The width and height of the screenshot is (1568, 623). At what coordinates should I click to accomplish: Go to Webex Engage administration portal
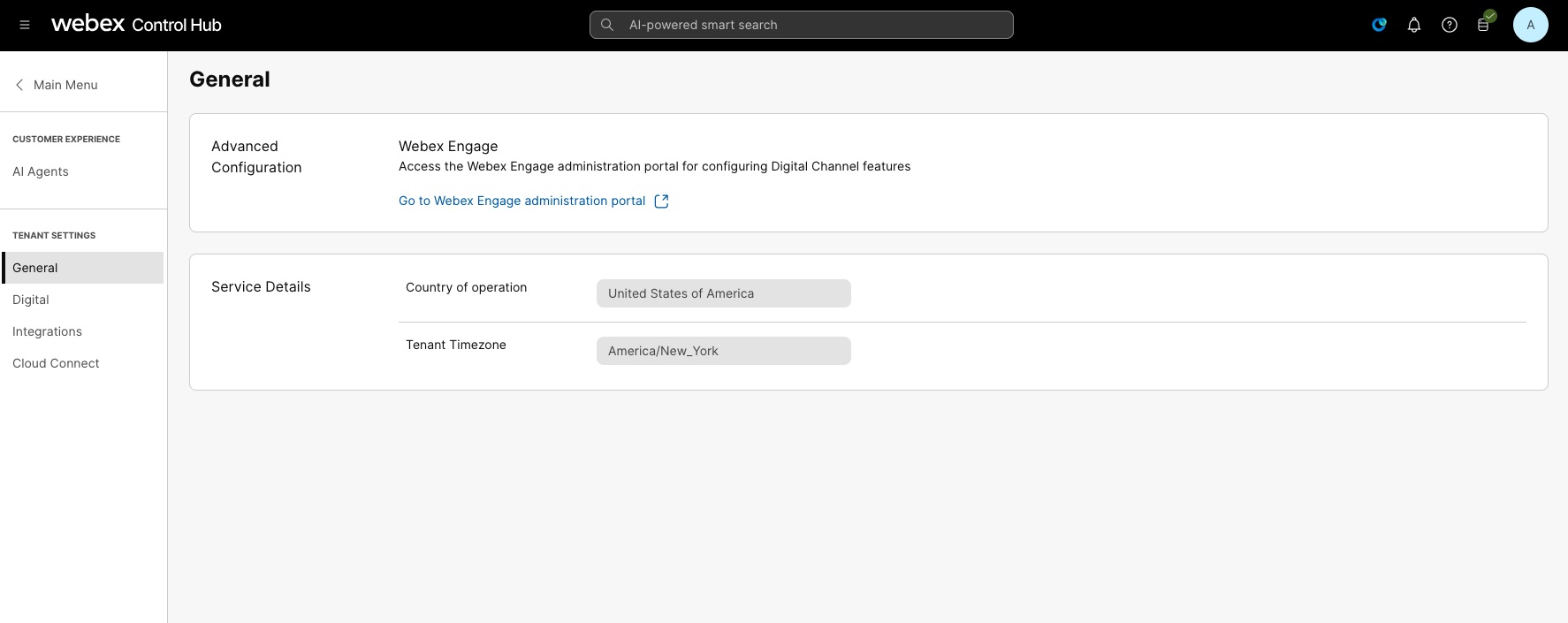521,201
